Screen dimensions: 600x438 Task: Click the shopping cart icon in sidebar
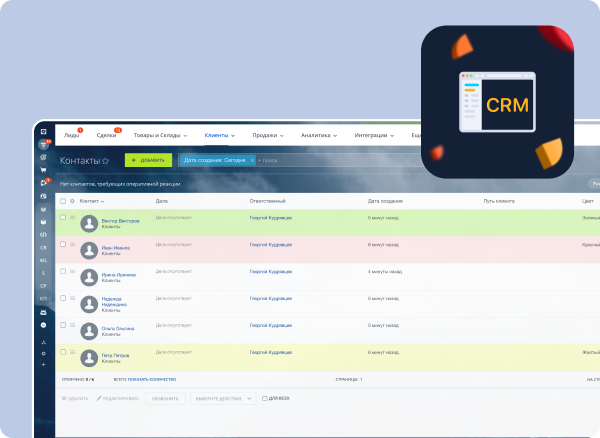click(x=43, y=170)
